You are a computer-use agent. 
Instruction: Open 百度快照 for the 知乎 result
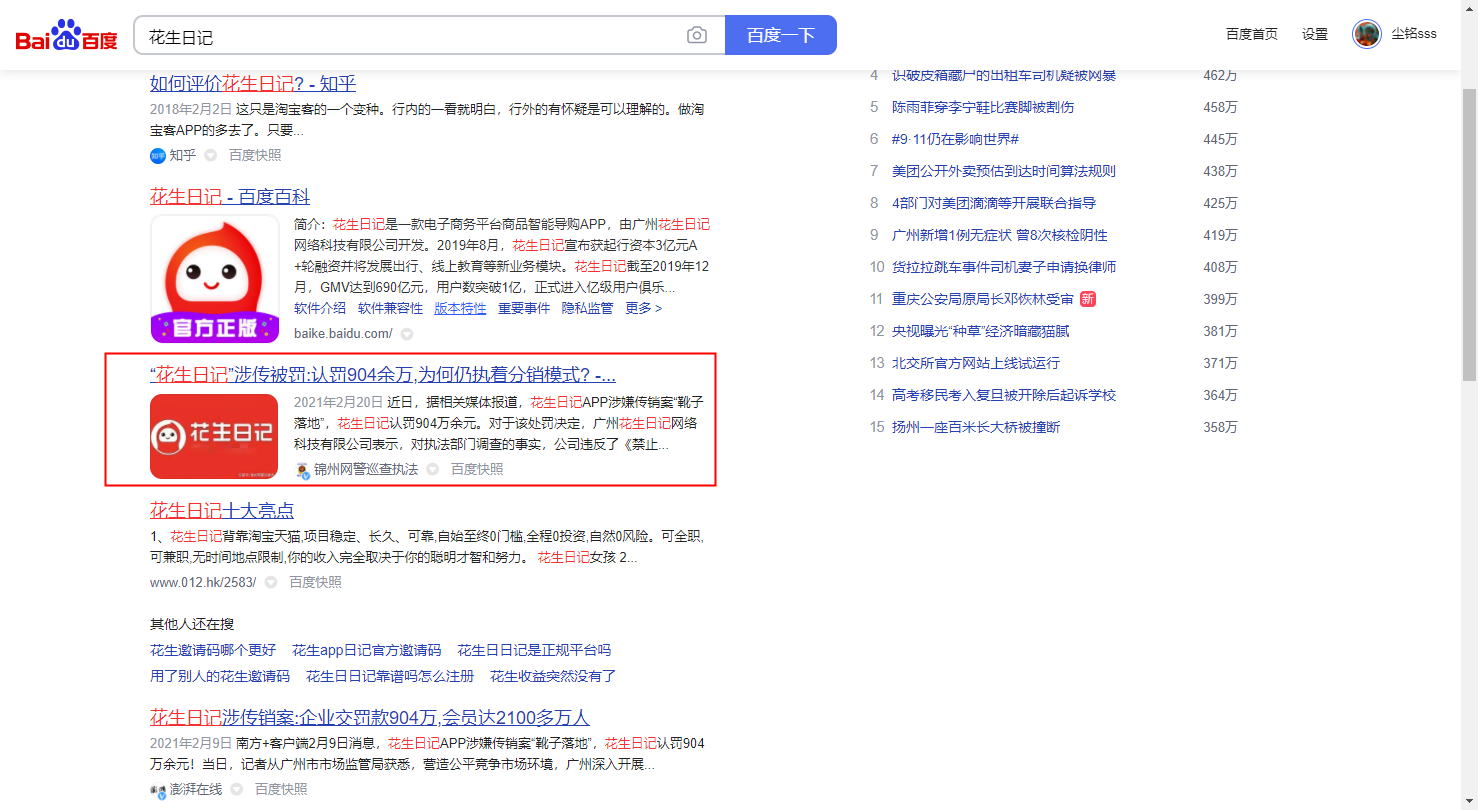click(x=255, y=155)
